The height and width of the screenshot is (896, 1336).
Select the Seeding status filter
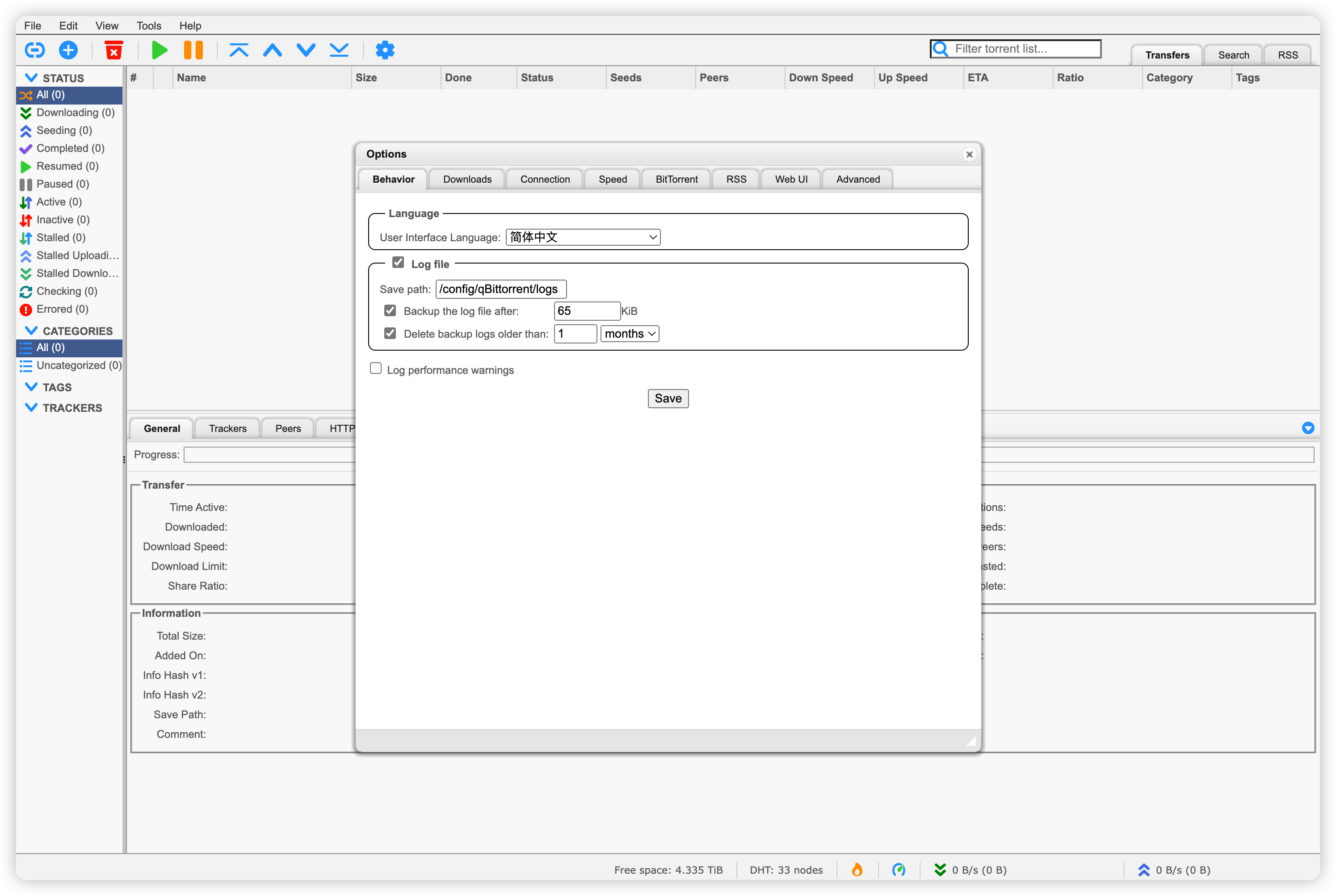click(x=64, y=130)
